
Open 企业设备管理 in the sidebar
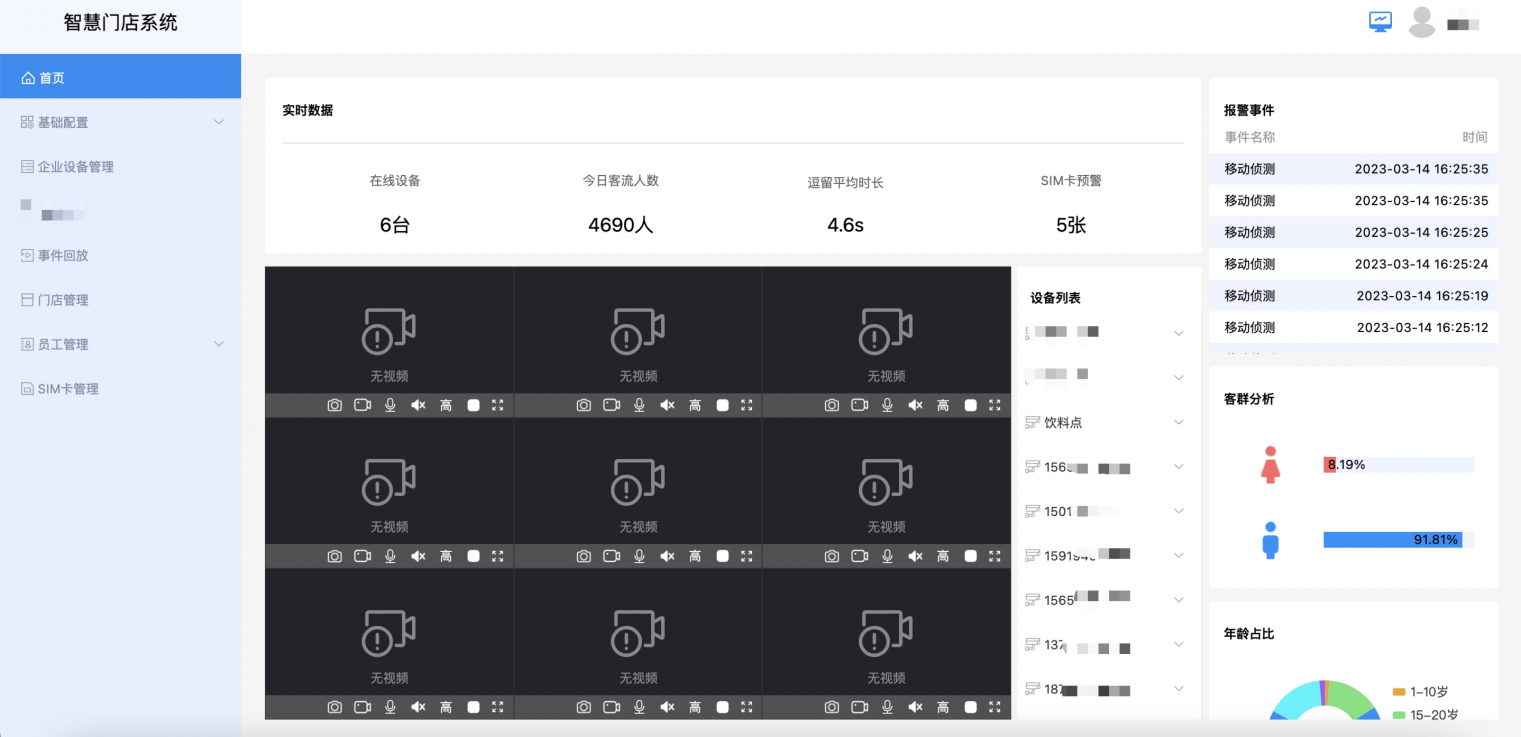pos(120,167)
